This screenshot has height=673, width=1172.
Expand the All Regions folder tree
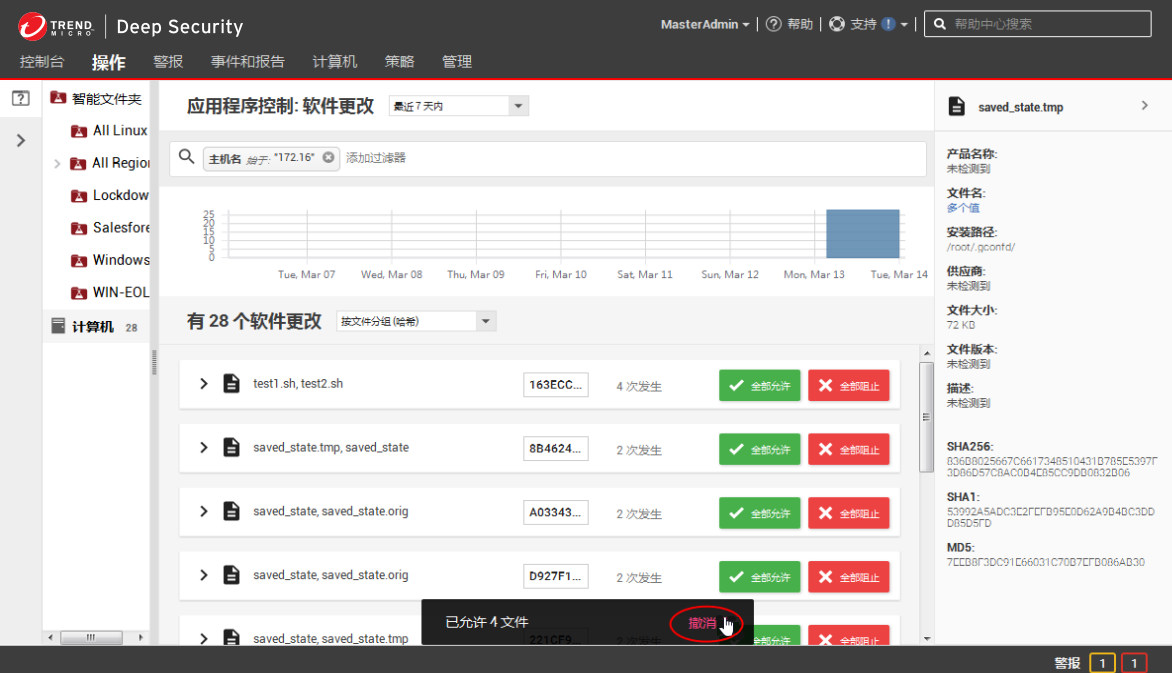[57, 163]
